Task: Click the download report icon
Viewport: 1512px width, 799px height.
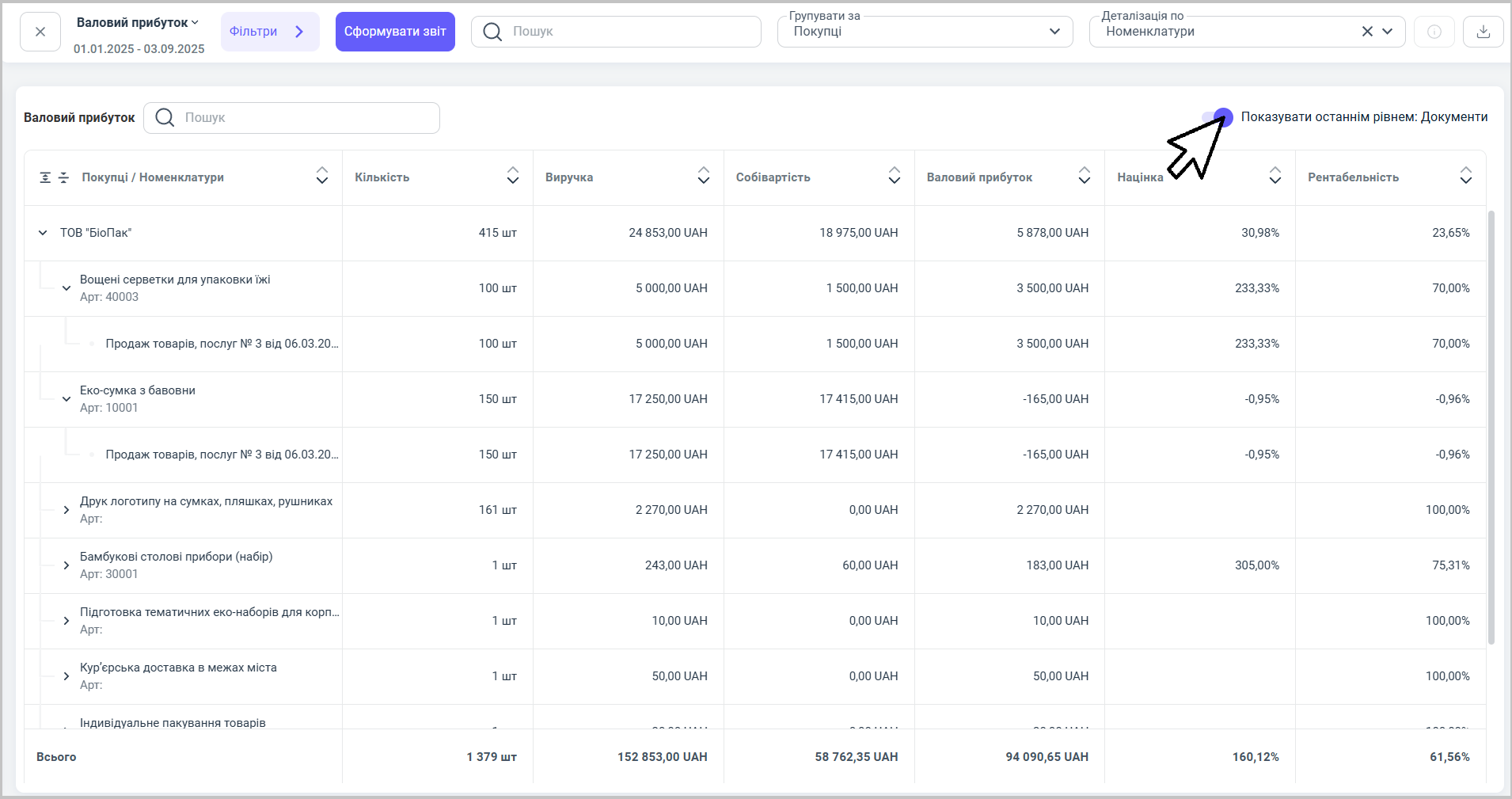Action: pos(1483,32)
